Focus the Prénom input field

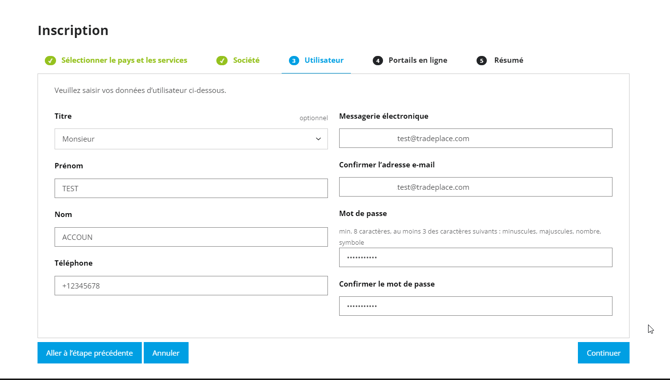tap(191, 188)
